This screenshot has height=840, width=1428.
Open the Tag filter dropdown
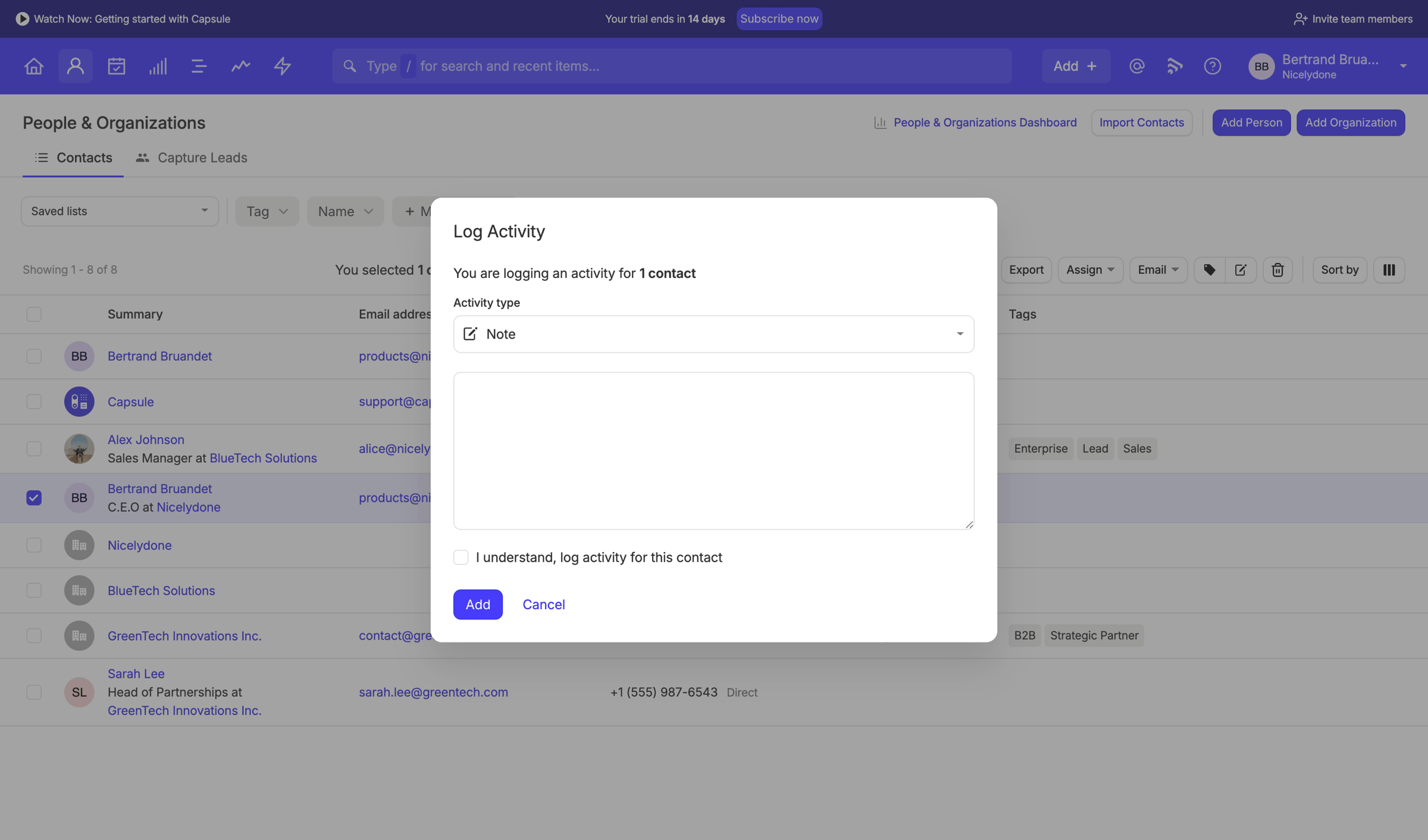(267, 211)
